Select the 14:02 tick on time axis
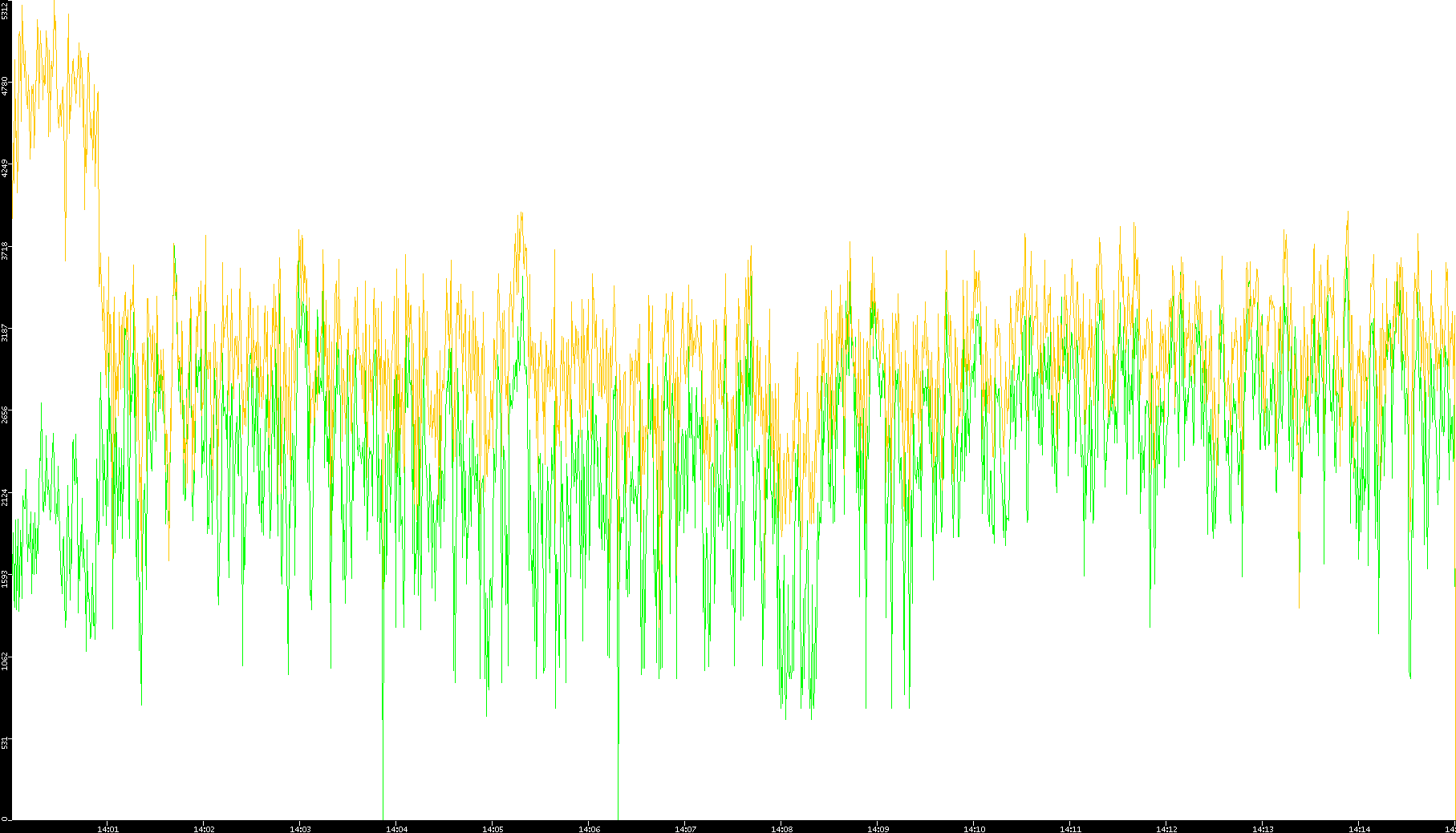Image resolution: width=1456 pixels, height=833 pixels. (x=204, y=828)
